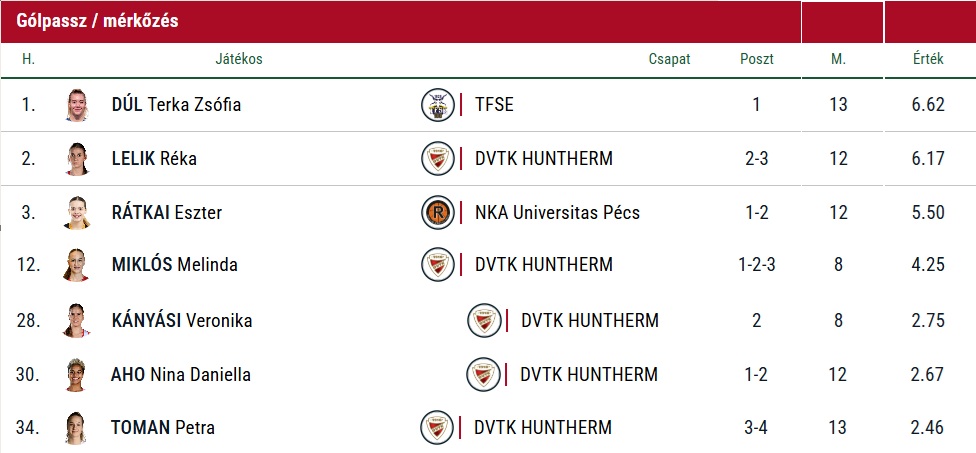Click DVTK logo in Miklós Melinda's row
The image size is (976, 453).
pos(437,265)
